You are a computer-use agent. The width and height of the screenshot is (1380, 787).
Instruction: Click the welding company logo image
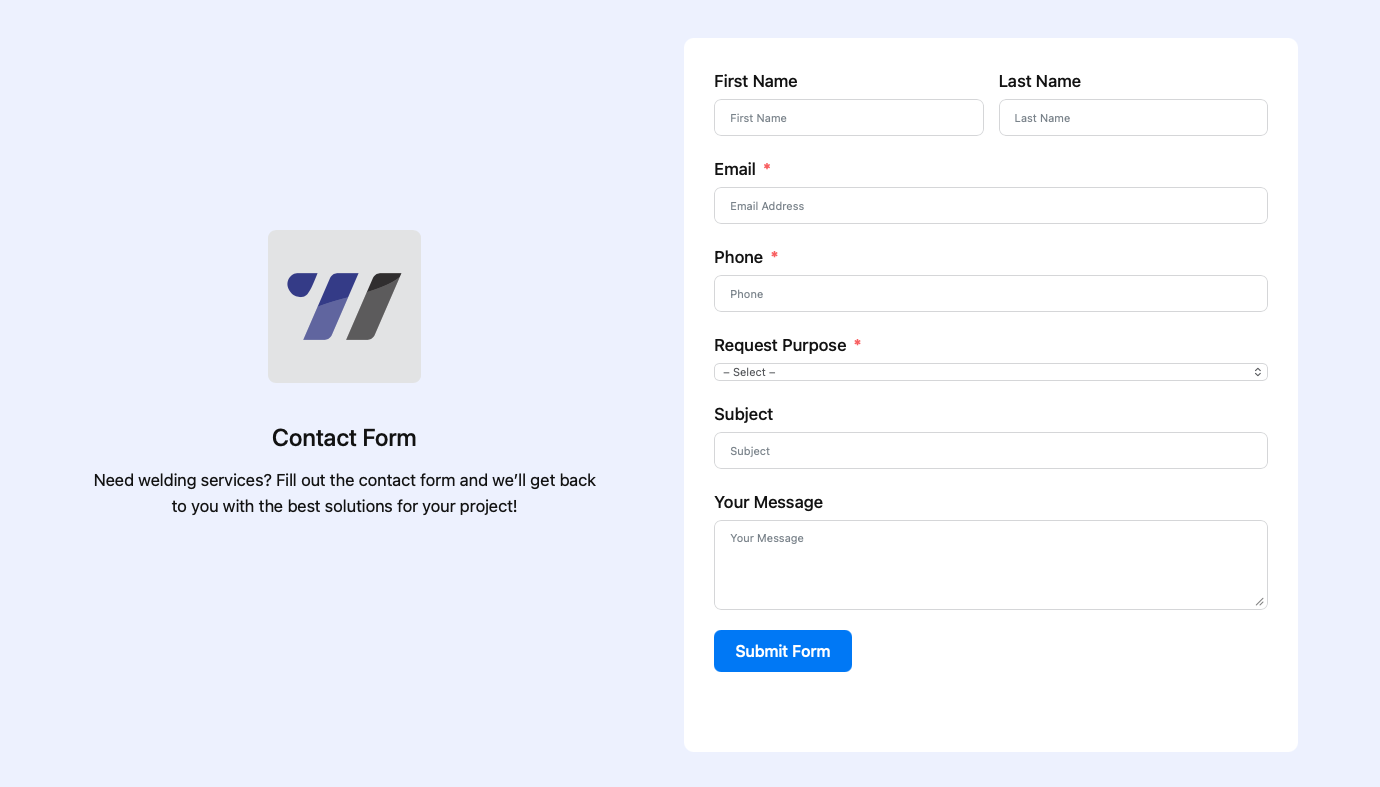coord(344,306)
